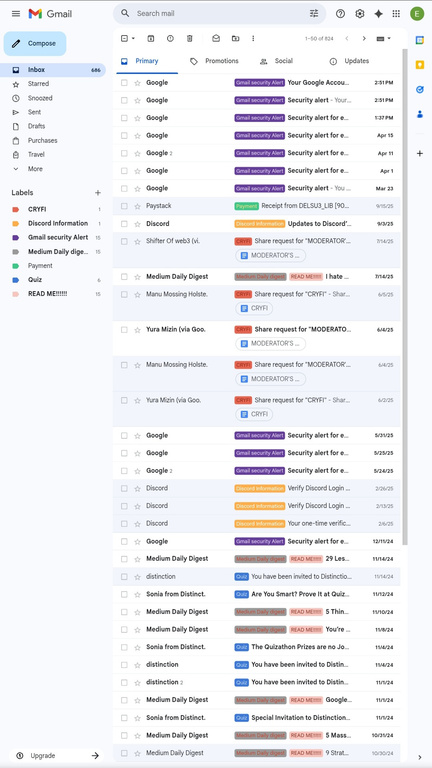Click the Compose button

pyautogui.click(x=35, y=44)
